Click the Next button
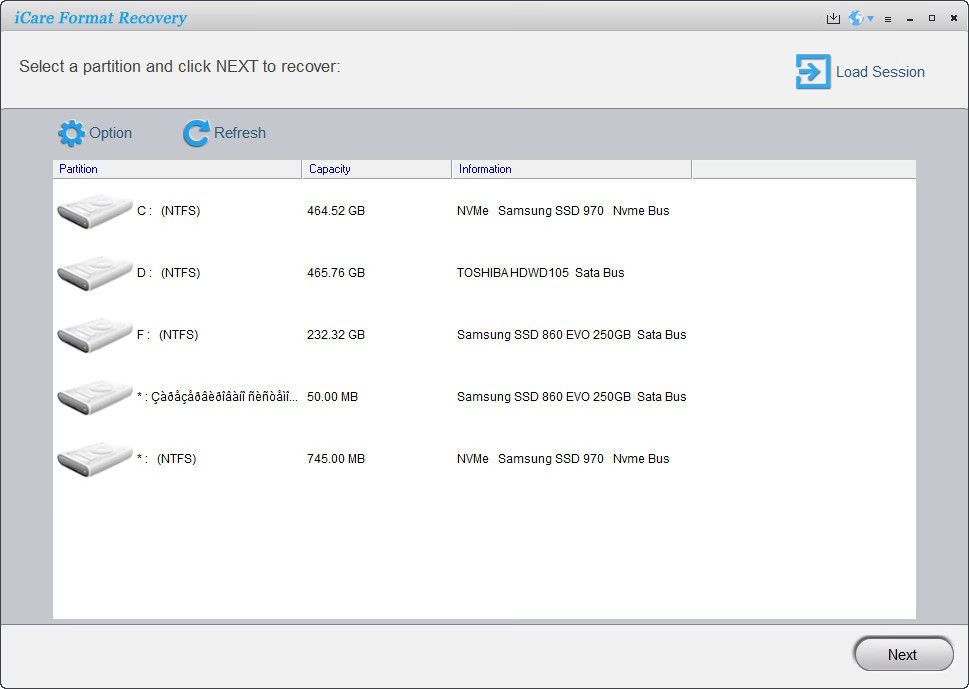This screenshot has width=969, height=689. [x=903, y=654]
